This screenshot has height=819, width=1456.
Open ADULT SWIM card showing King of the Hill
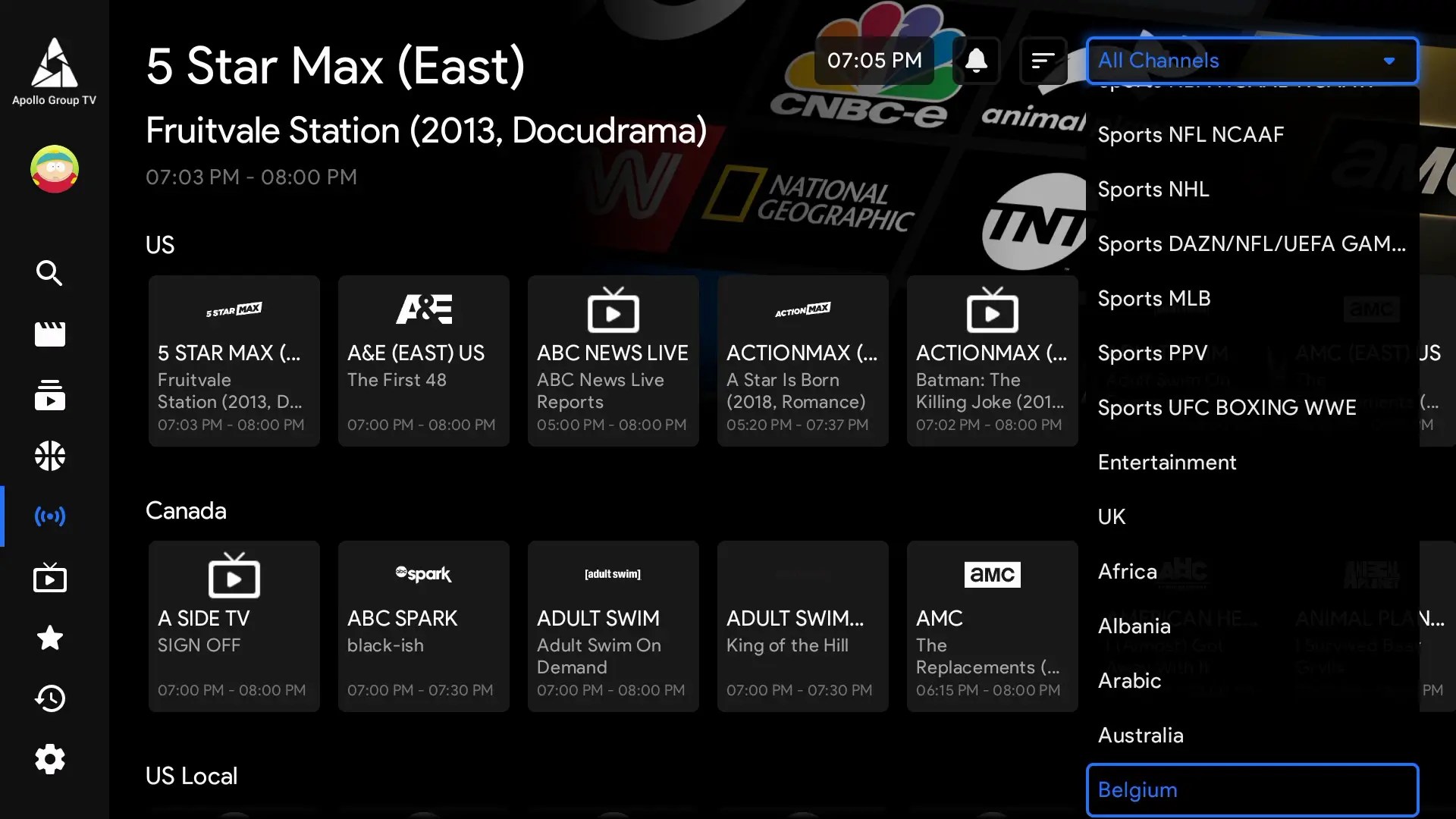802,626
